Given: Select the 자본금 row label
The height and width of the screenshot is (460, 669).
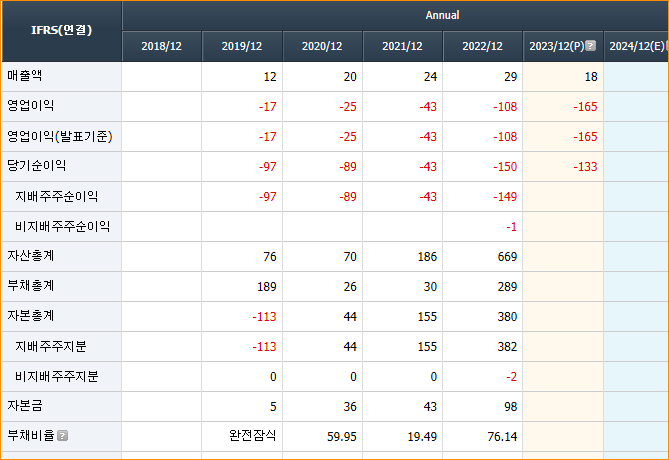Looking at the screenshot, I should 25,406.
